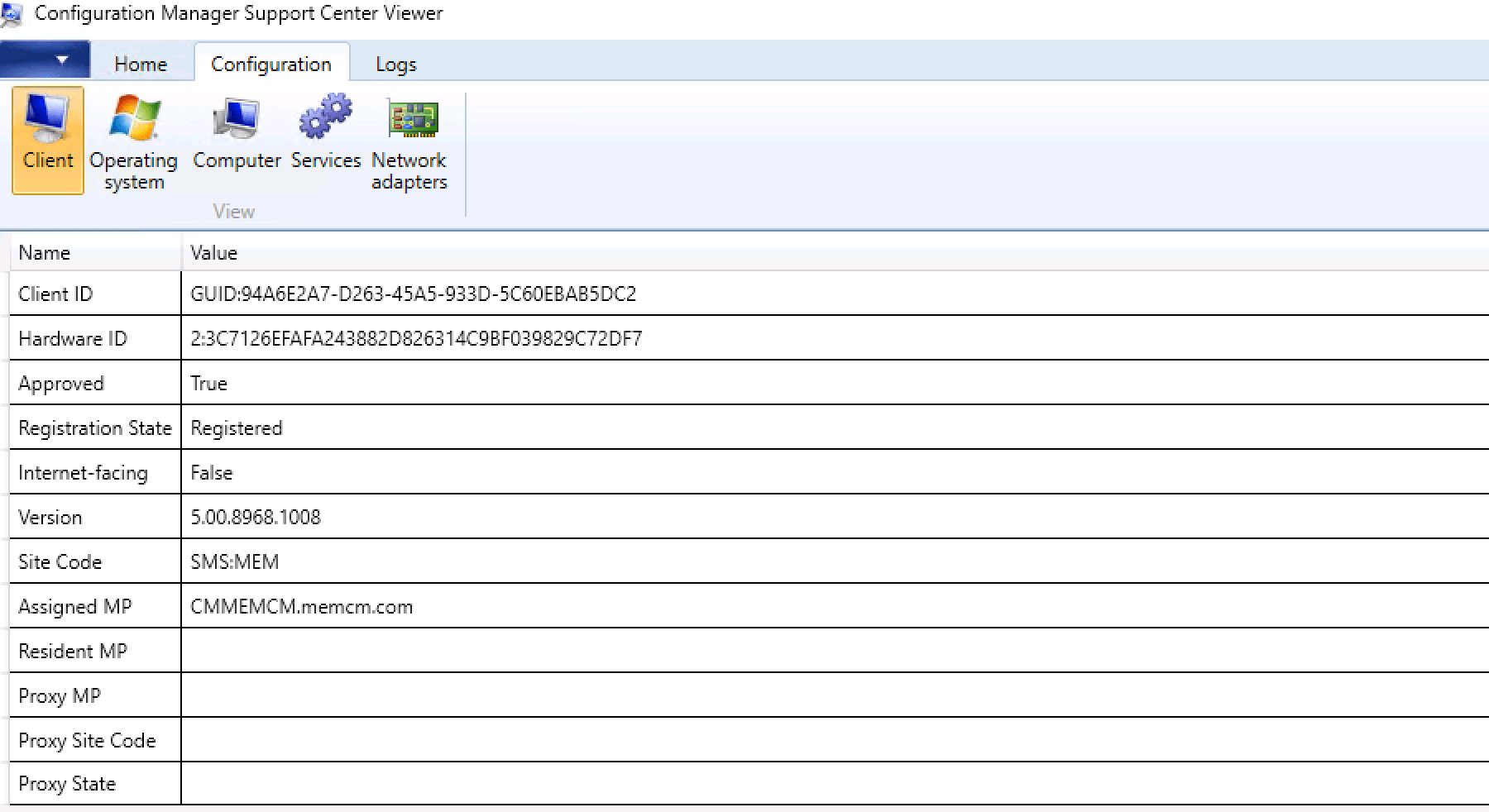The image size is (1489, 812).
Task: Click the Support Center Viewer title icon
Action: (12, 14)
